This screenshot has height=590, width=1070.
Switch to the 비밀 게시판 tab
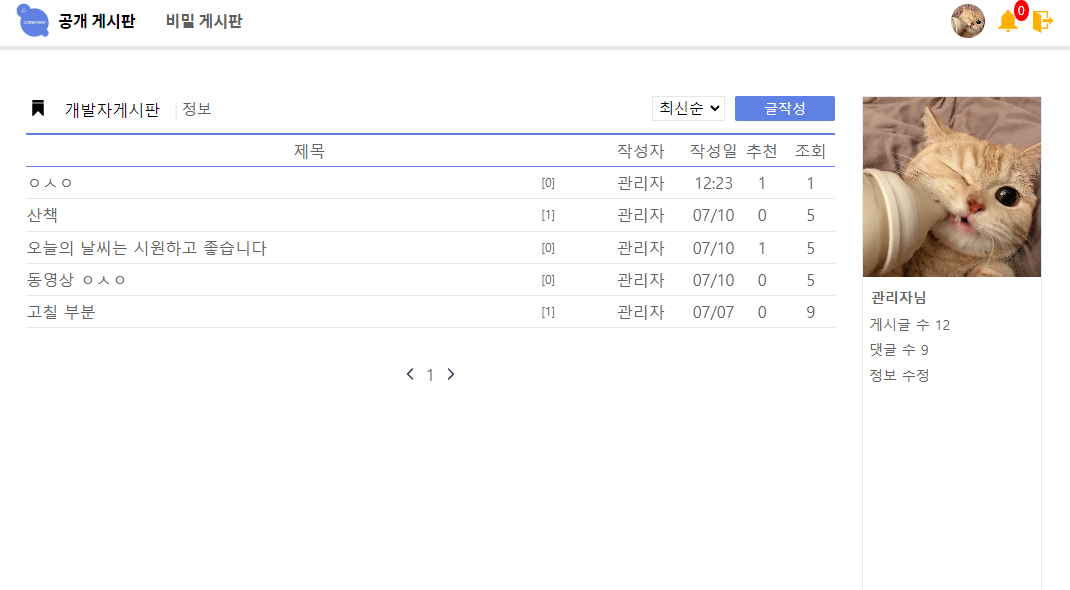204,20
